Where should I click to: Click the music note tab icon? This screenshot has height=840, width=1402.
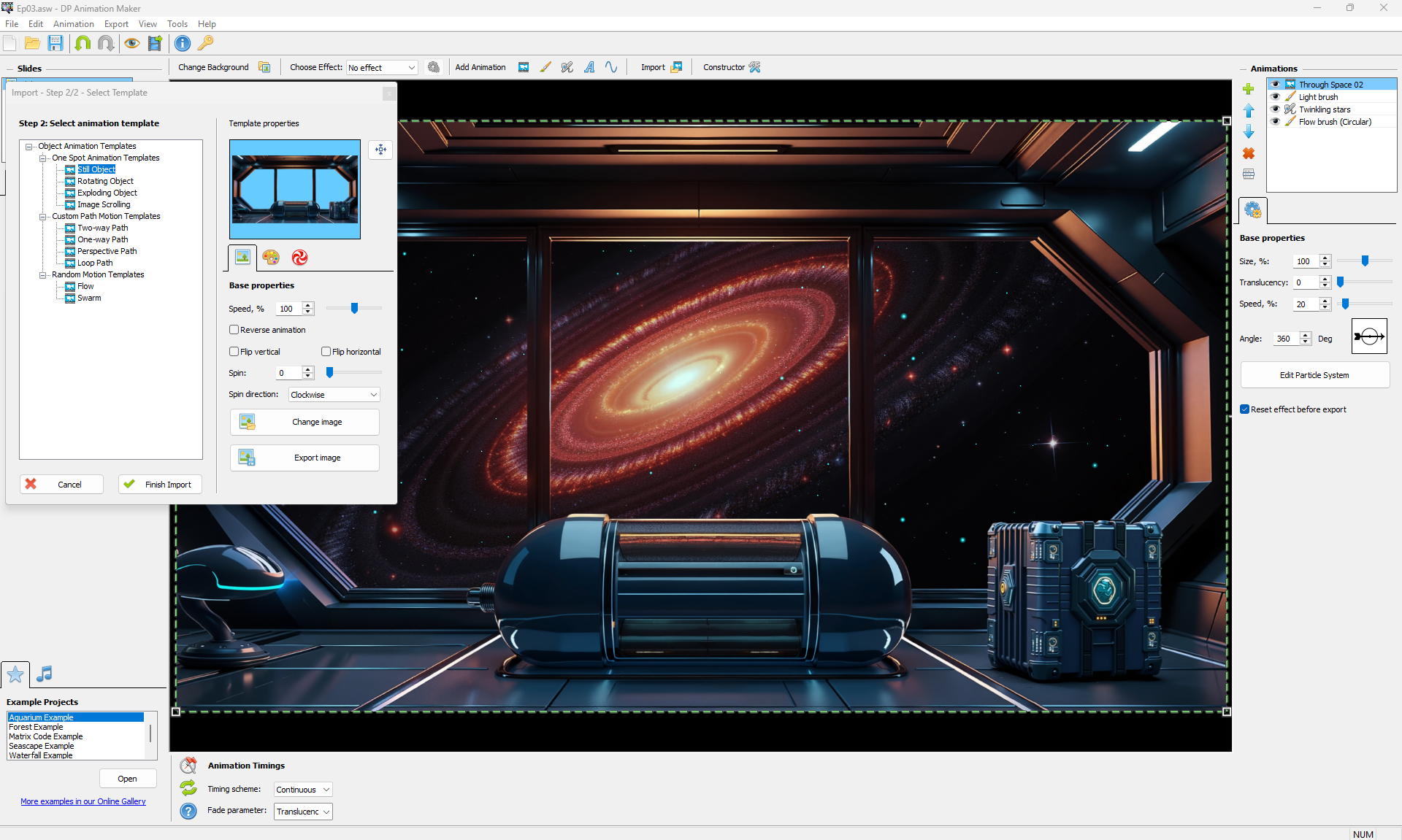point(45,674)
